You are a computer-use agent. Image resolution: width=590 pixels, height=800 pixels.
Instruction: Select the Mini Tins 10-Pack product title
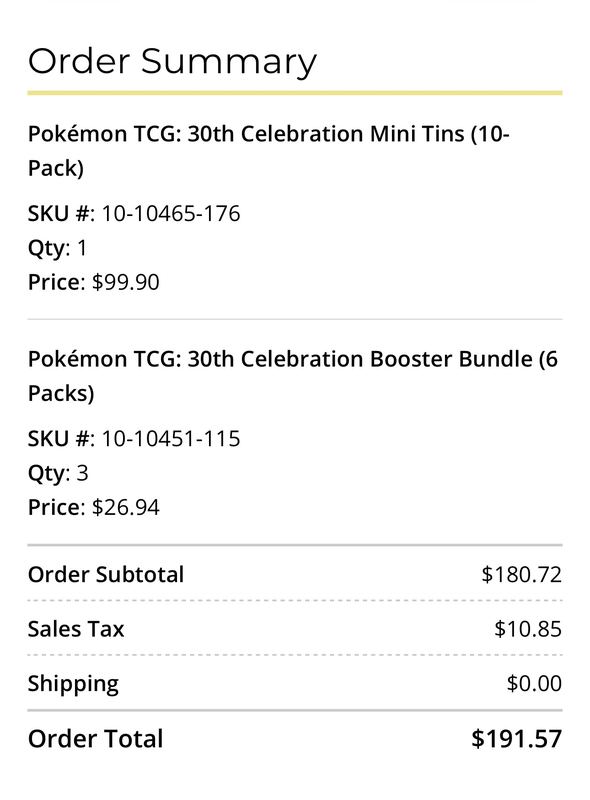tap(269, 151)
